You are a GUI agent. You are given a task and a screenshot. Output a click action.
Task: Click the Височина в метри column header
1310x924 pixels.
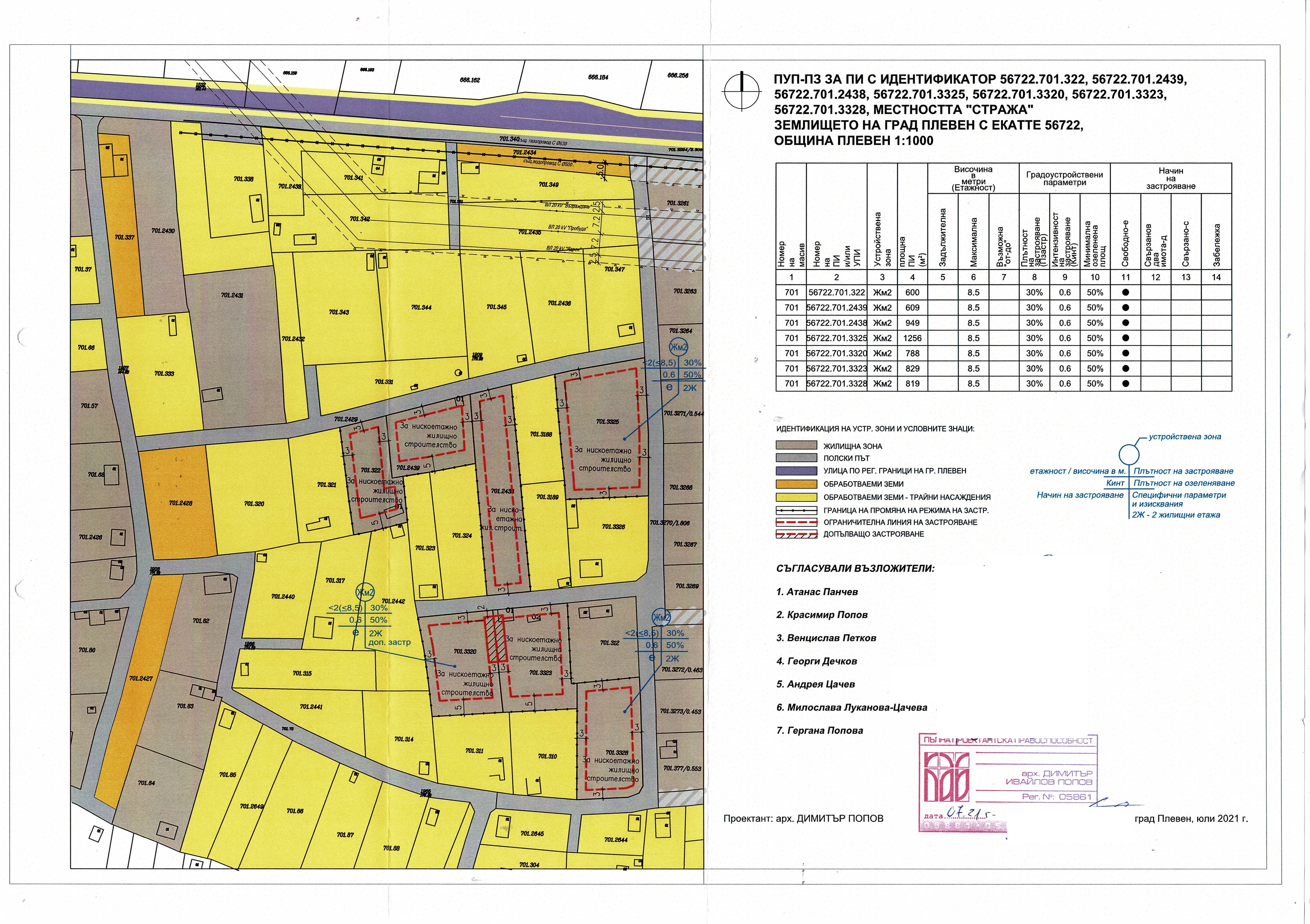point(973,178)
